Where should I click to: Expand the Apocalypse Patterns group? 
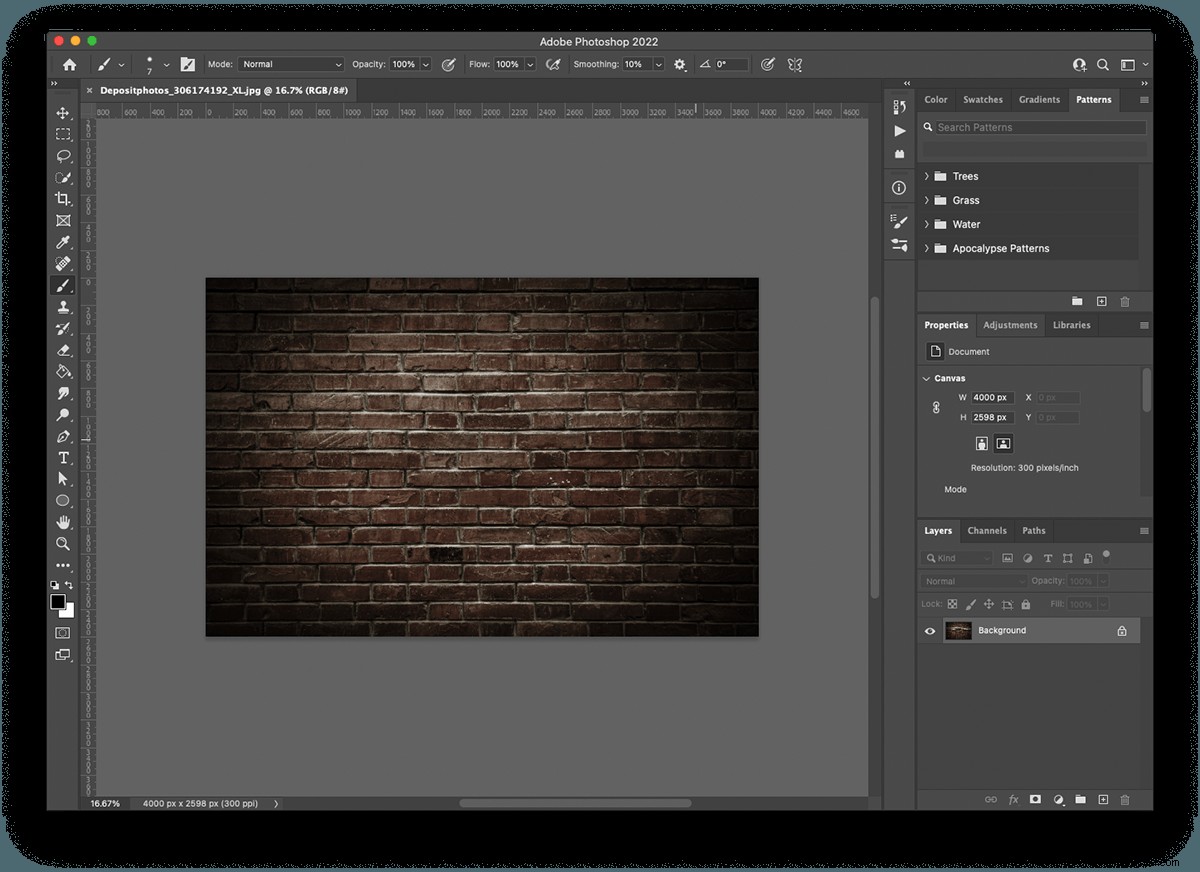pos(926,248)
